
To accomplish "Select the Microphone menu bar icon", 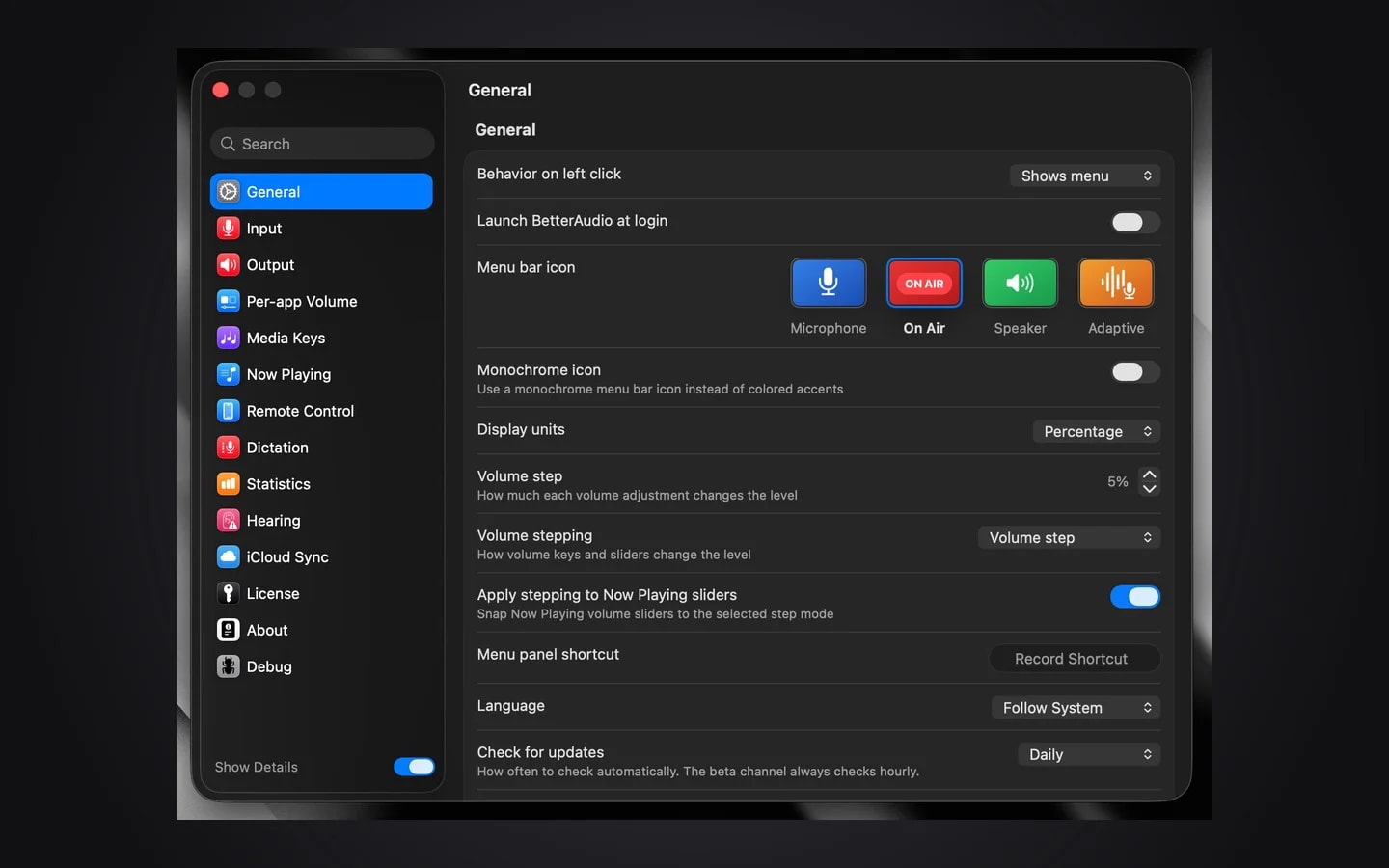I will tap(828, 283).
